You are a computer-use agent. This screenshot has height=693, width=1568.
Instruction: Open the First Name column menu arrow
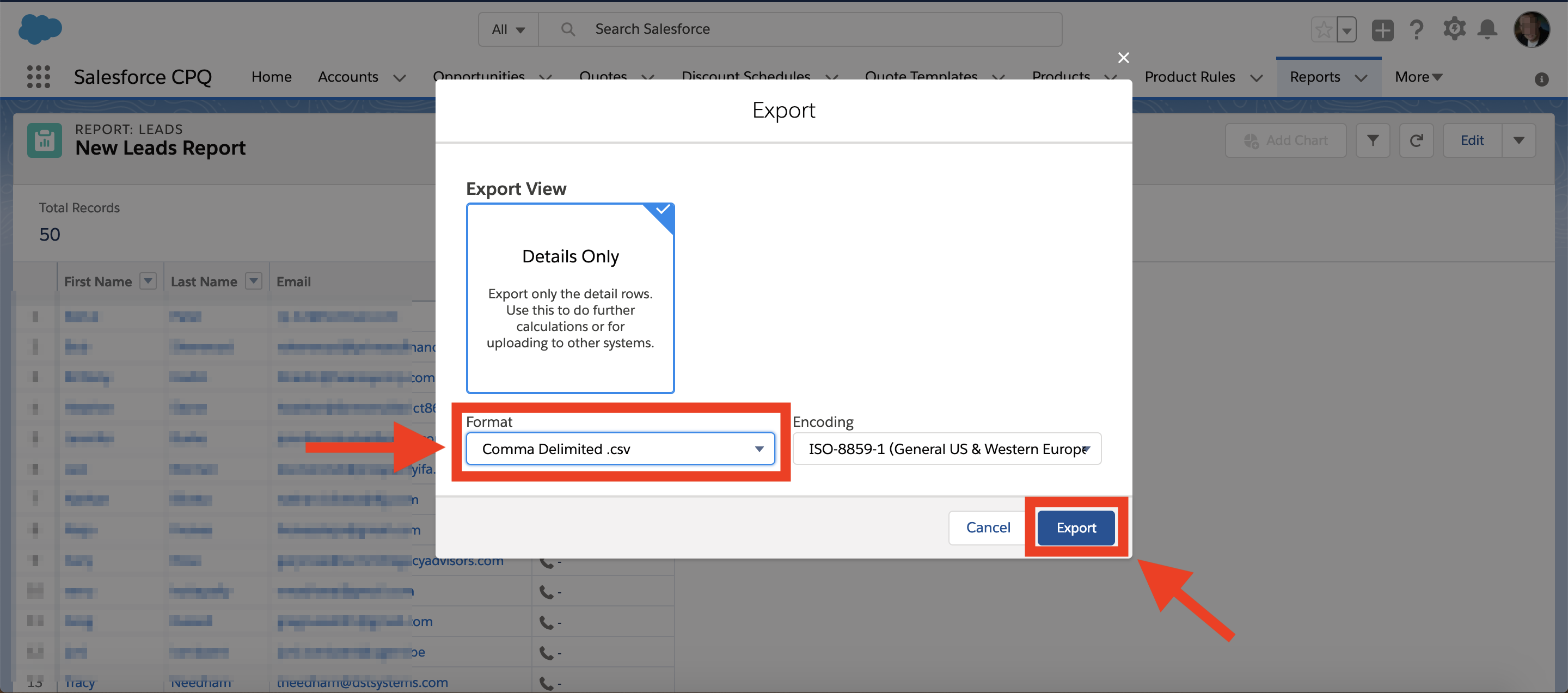148,280
